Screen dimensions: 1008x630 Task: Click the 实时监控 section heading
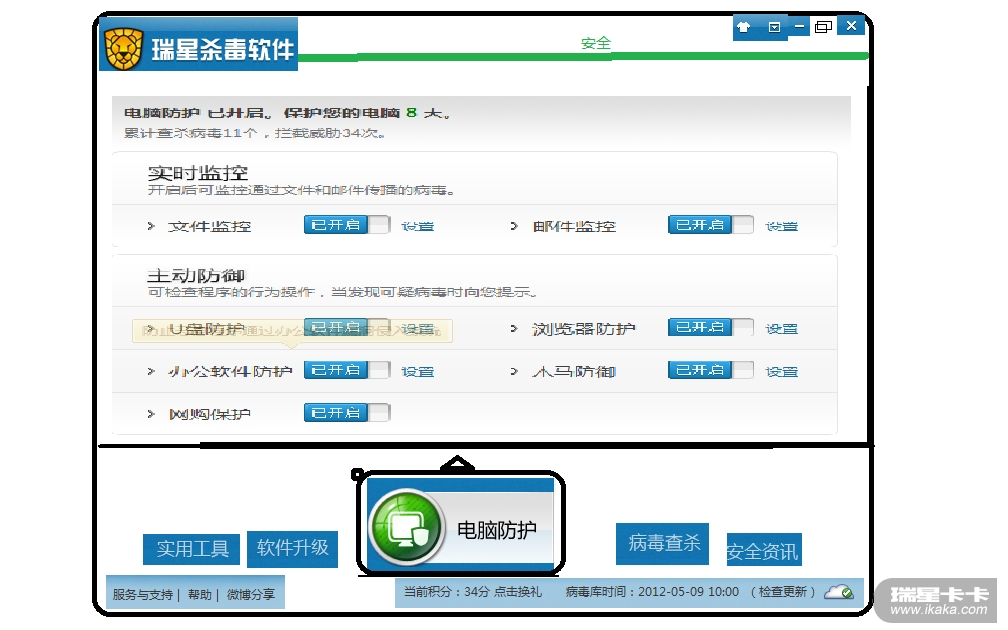197,173
